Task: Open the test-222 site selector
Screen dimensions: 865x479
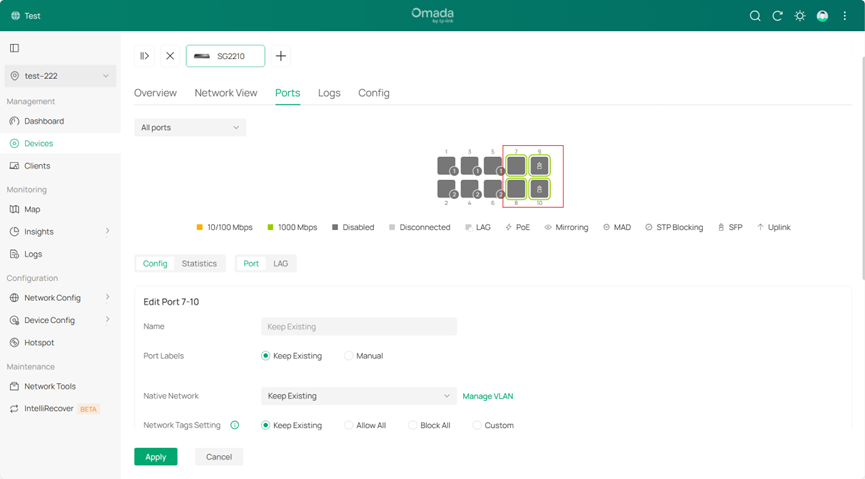Action: (x=60, y=76)
